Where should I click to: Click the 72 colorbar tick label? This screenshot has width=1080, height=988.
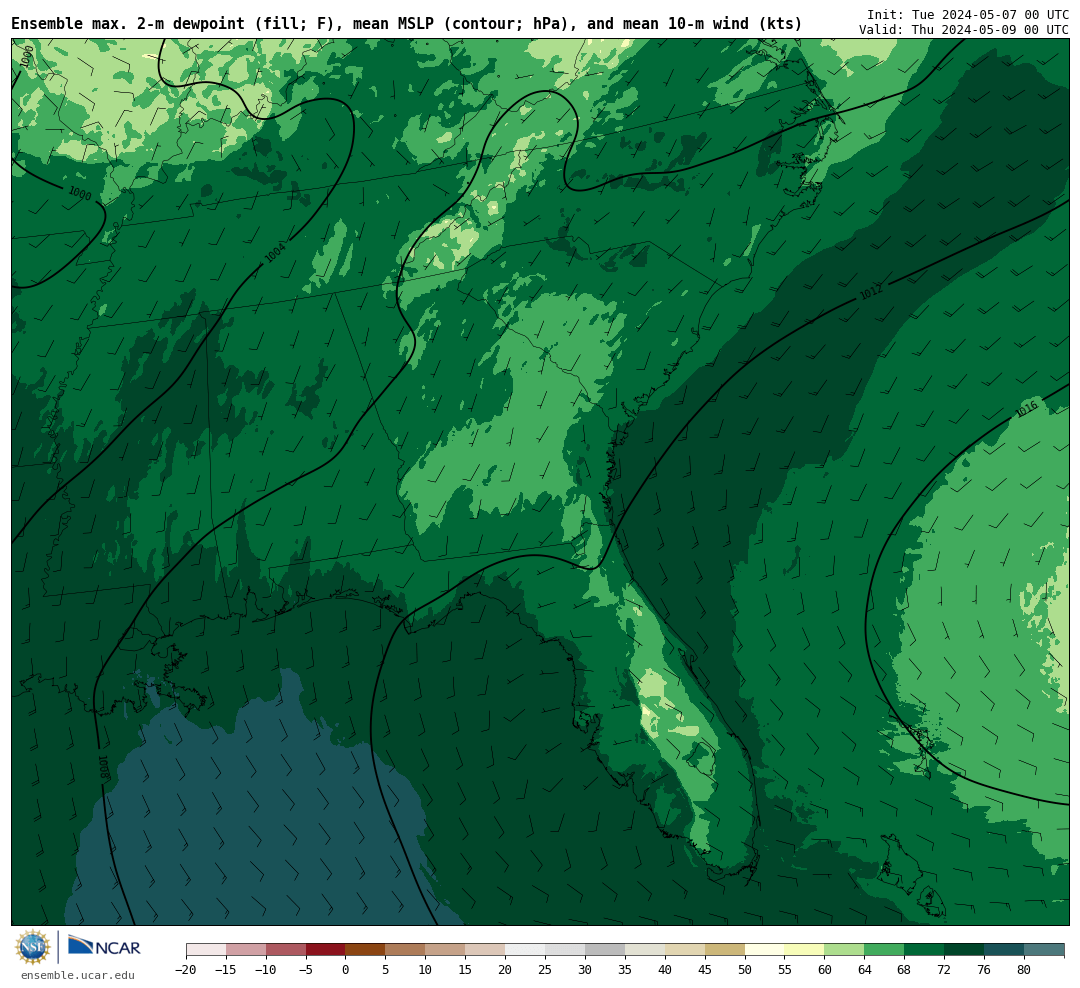point(945,970)
